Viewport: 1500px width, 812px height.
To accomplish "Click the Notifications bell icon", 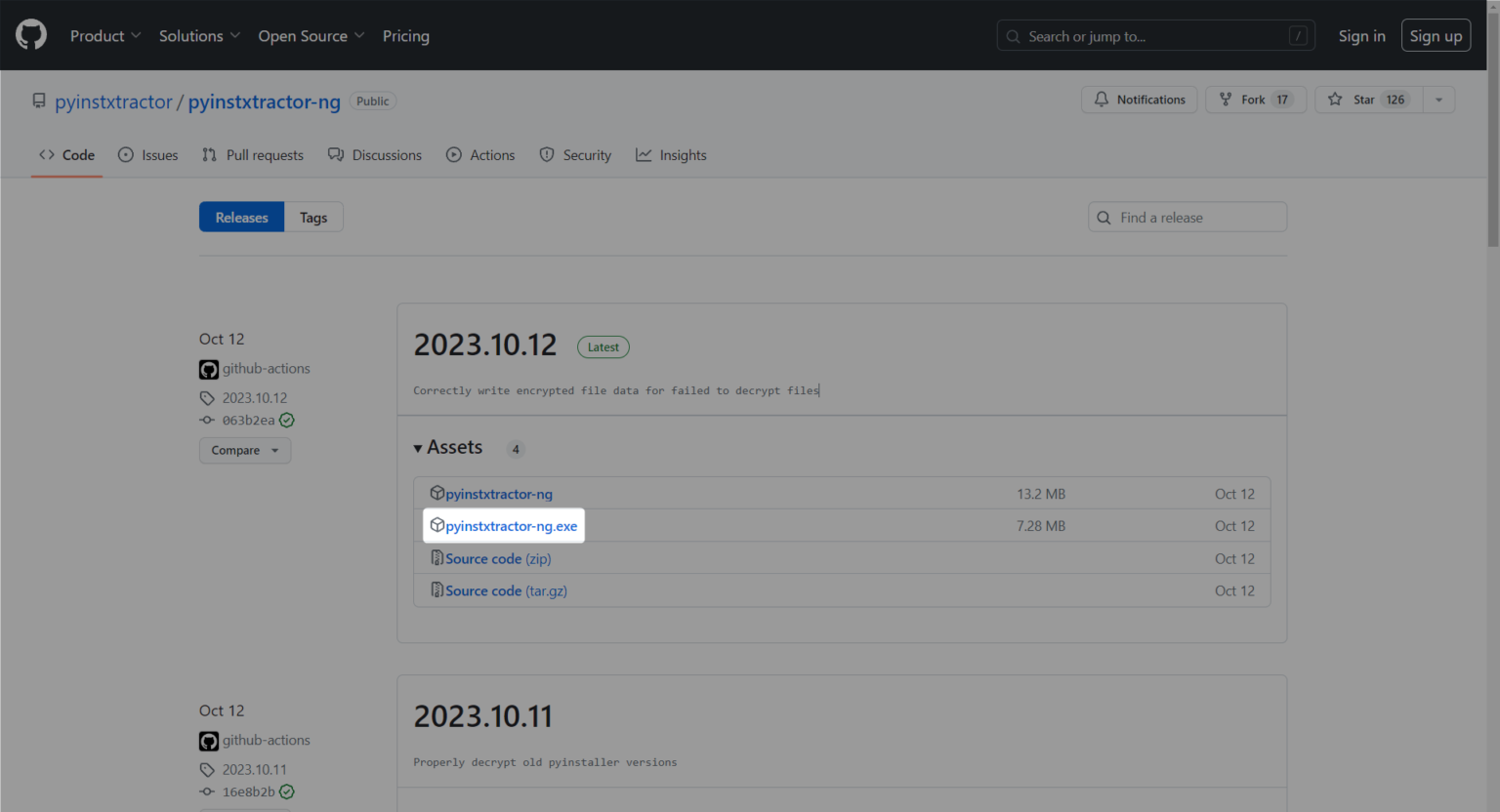I will [1102, 100].
